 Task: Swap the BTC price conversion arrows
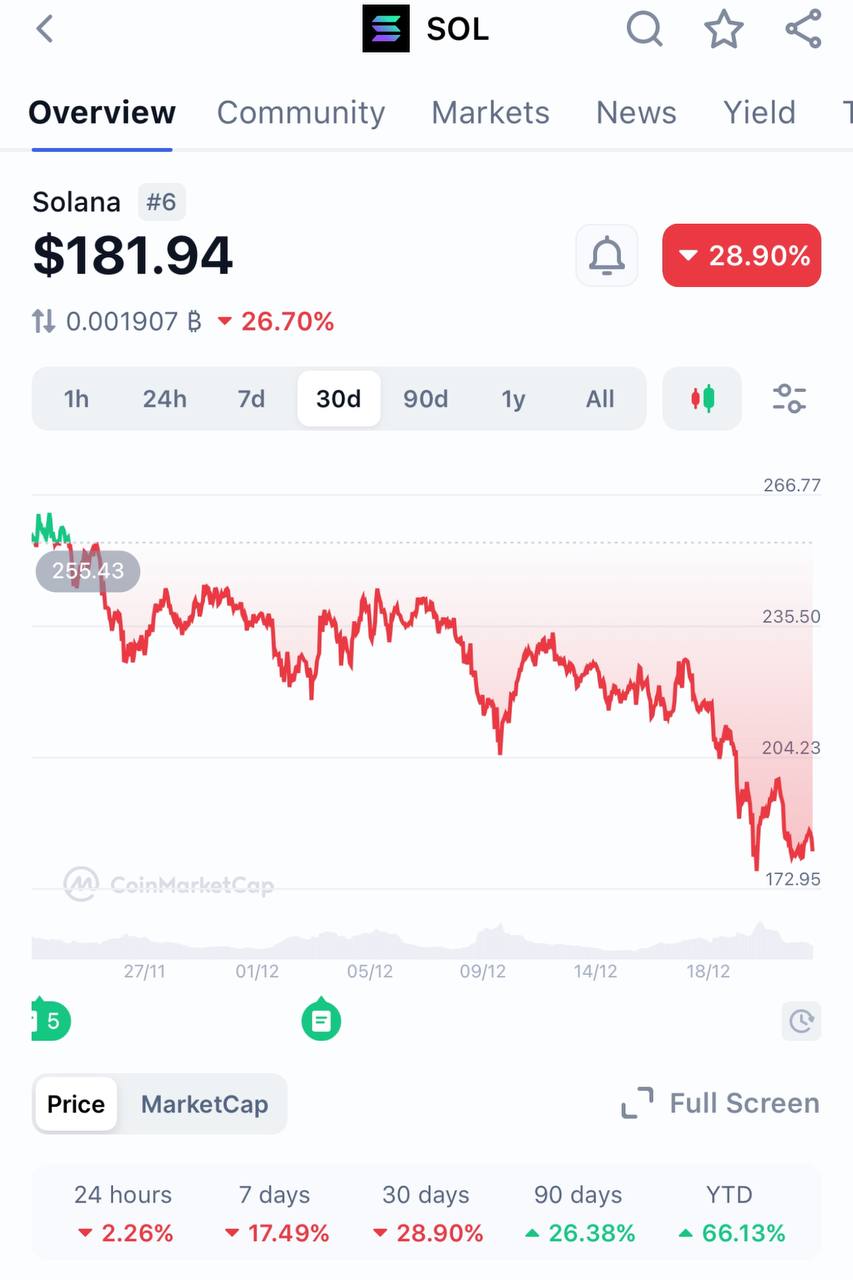coord(43,321)
